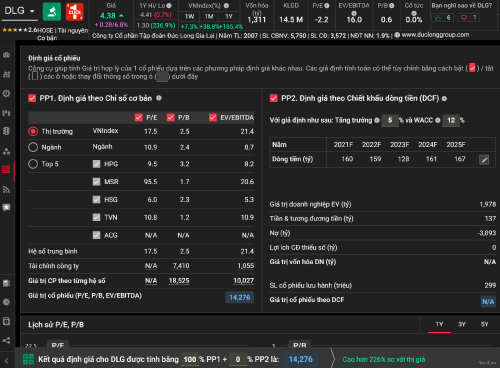Image resolution: width=500 pixels, height=368 pixels.
Task: Open the DLG ticker dropdown
Action: point(19,11)
